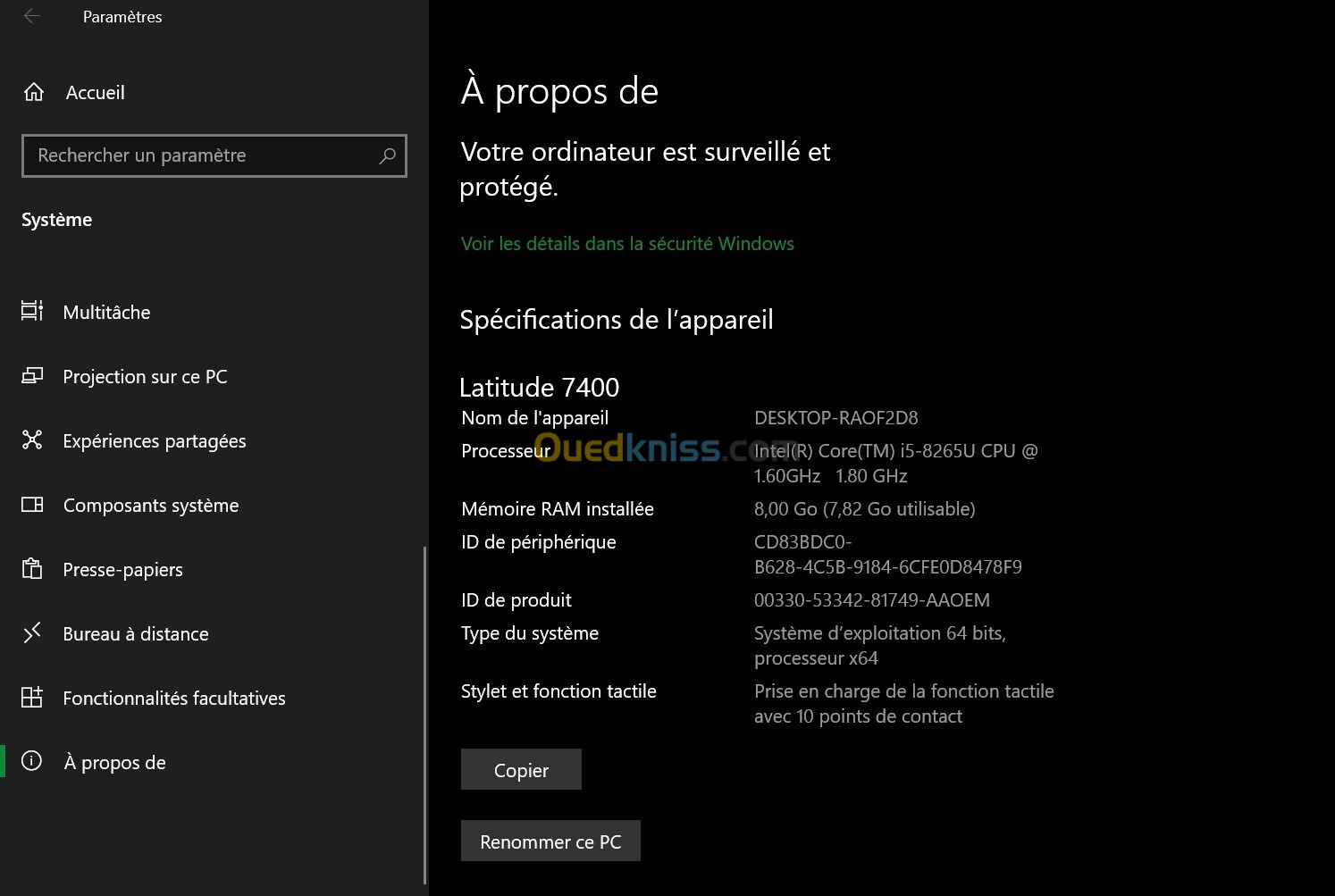1335x896 pixels.
Task: Click the Spécifications de l'appareil heading
Action: (617, 320)
